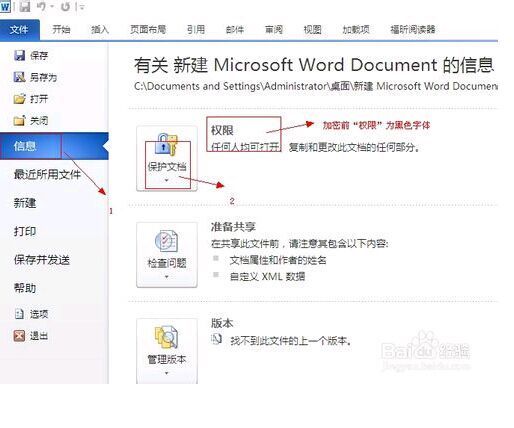
Task: Click the Word application icon in title bar
Action: click(x=5, y=6)
